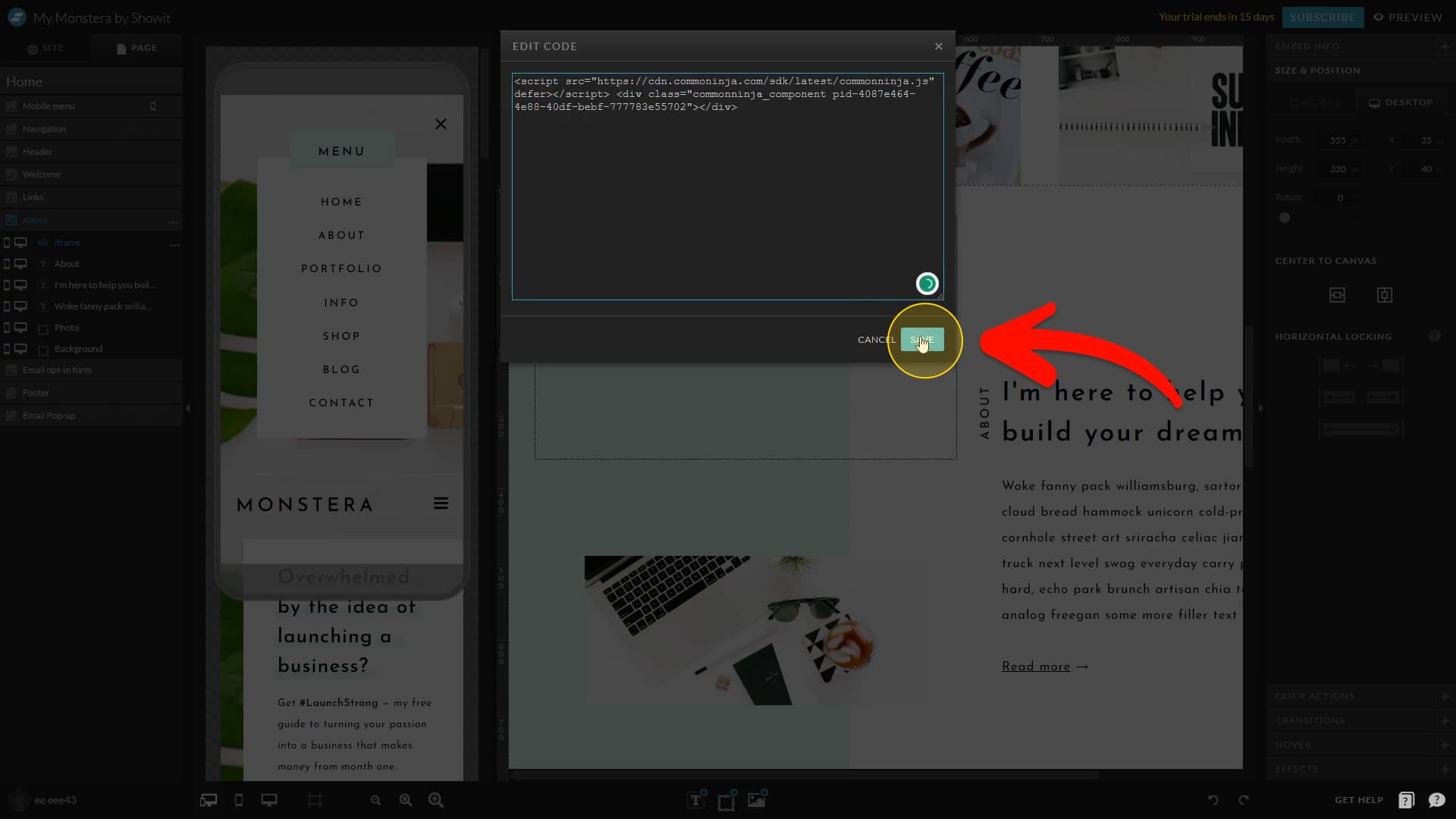Open the chat support bubble icon

(1436, 800)
